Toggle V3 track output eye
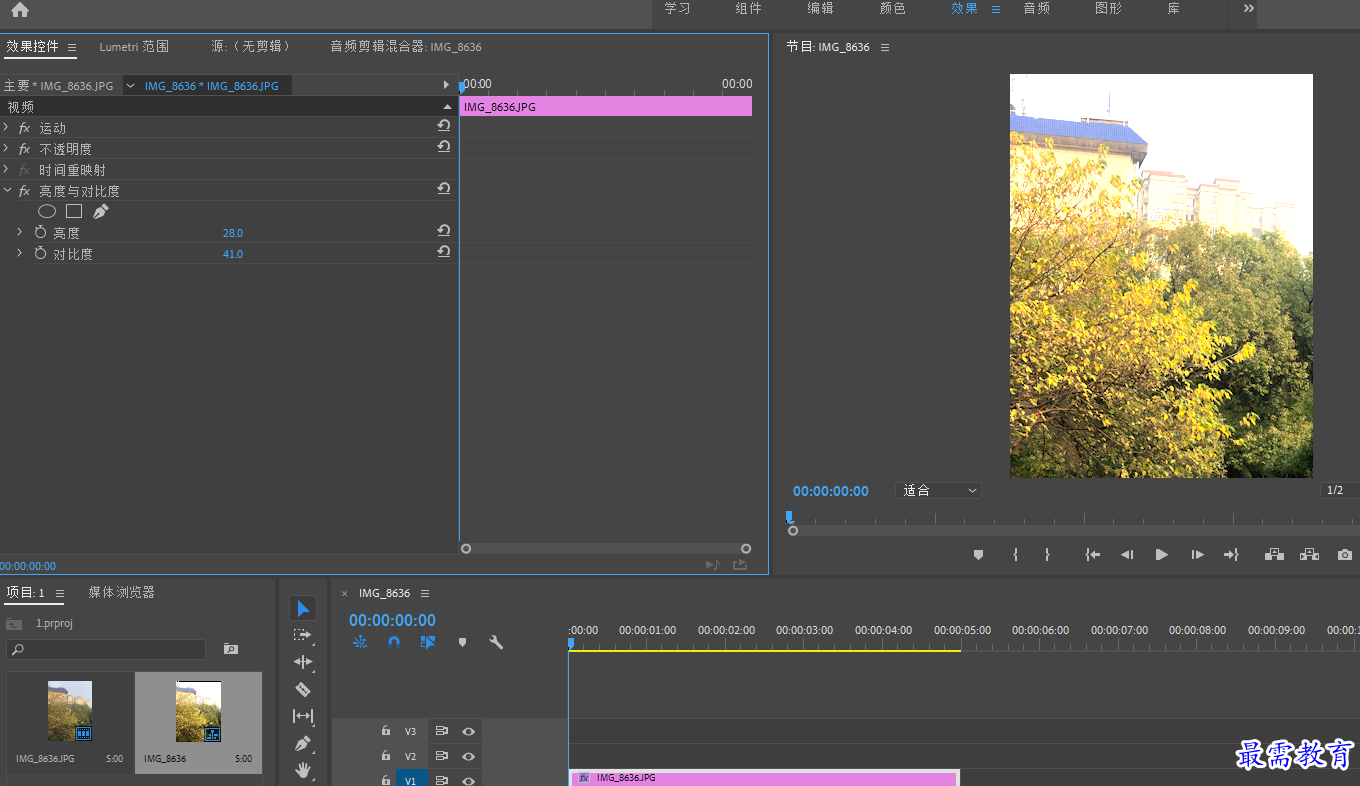This screenshot has height=786, width=1360. point(468,731)
